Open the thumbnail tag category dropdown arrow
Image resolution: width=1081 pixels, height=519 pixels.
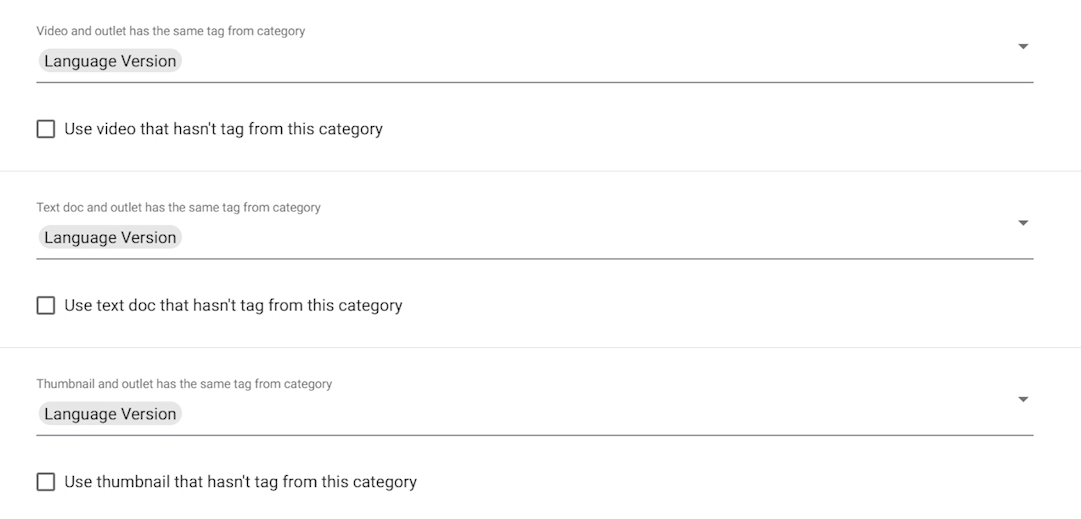(x=1022, y=400)
